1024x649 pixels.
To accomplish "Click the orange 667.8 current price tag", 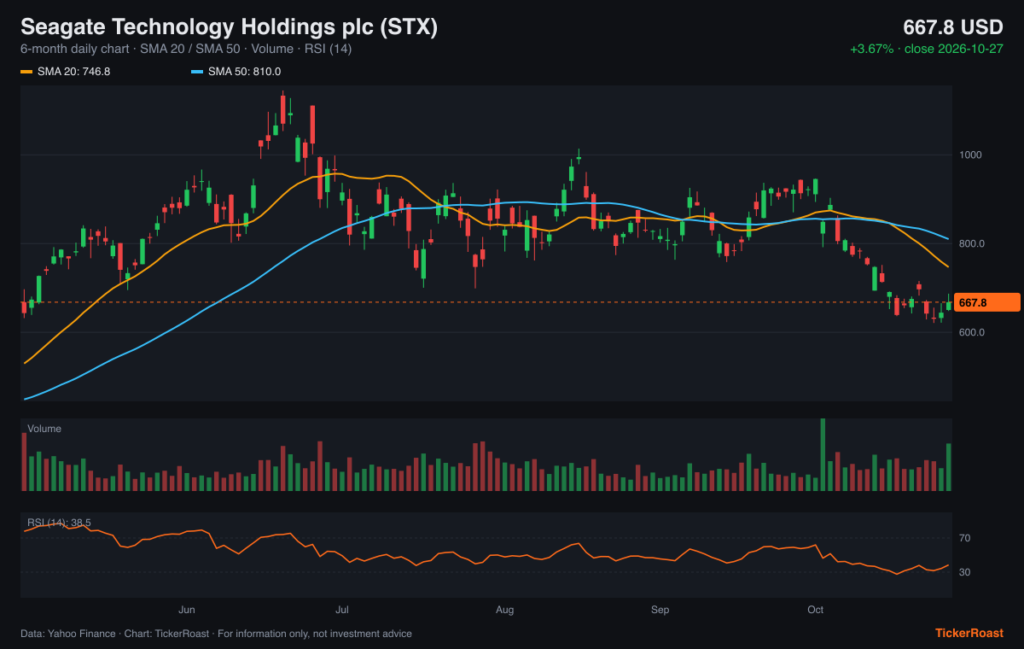I will pos(987,302).
